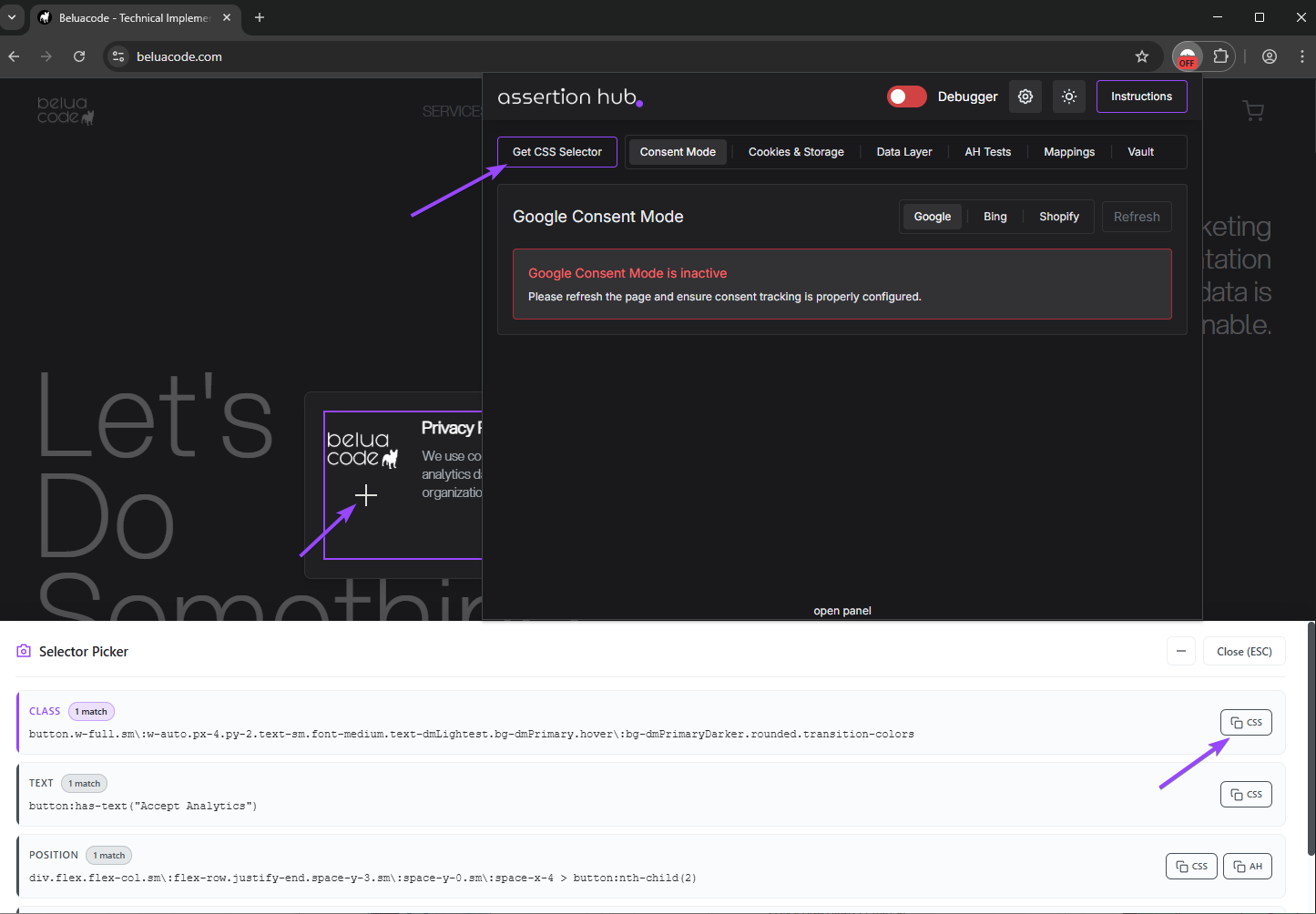Screen dimensions: 1316x914
Task: Copy CSS selector for the TEXT match
Action: click(1245, 793)
